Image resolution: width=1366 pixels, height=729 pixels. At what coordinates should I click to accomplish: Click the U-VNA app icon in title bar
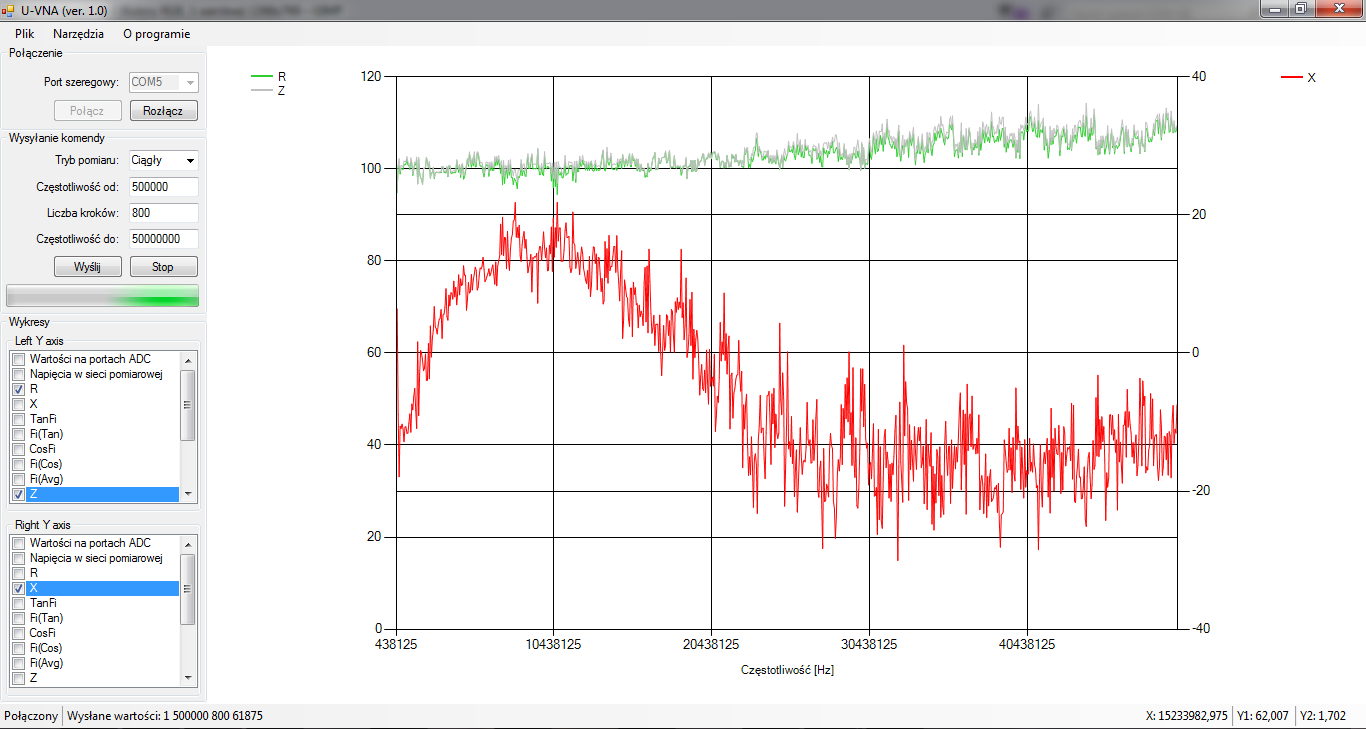8,9
